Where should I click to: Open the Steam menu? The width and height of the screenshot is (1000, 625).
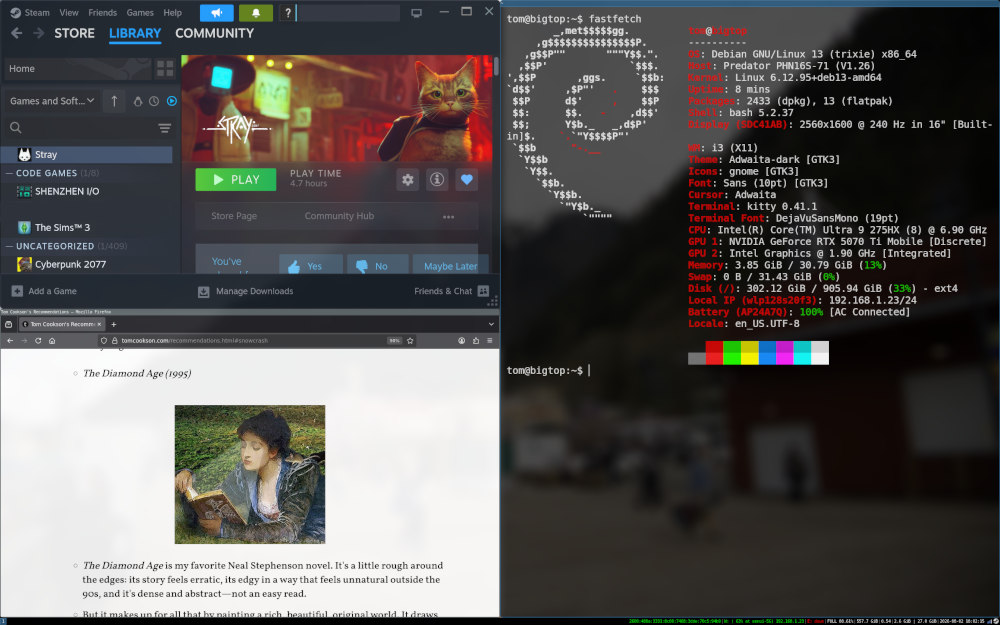[x=37, y=13]
